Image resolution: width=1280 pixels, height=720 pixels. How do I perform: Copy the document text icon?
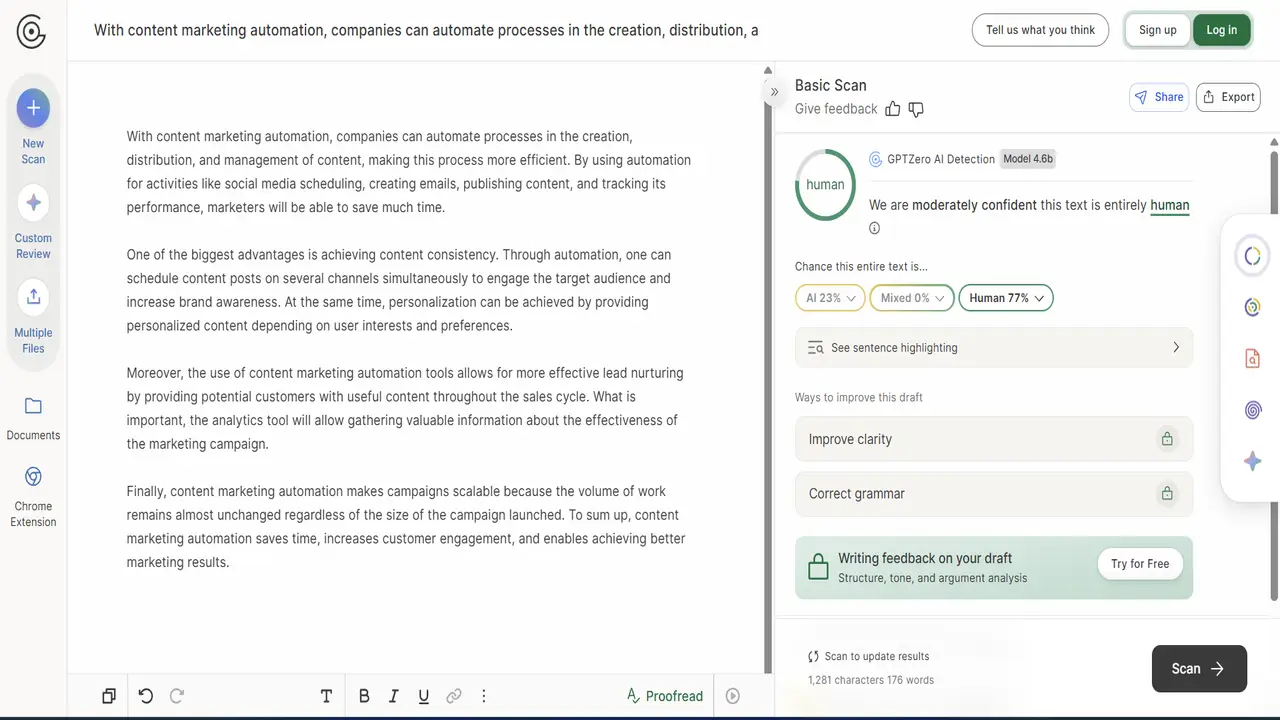(x=109, y=696)
